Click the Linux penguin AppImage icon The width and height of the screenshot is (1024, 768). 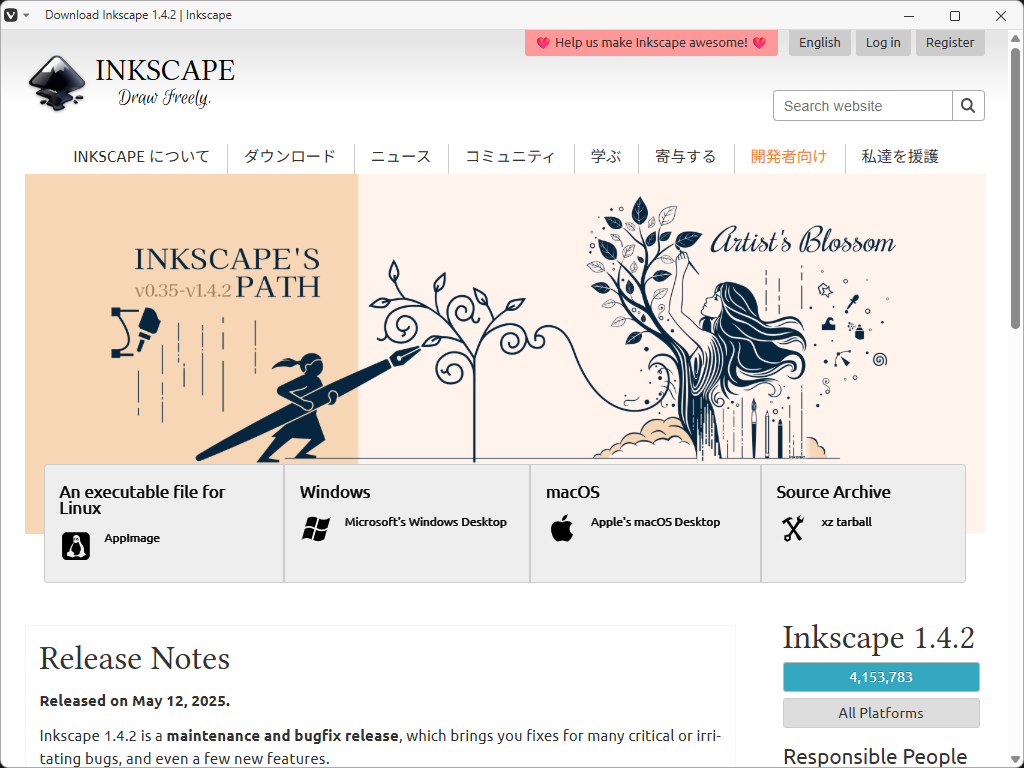coord(76,546)
